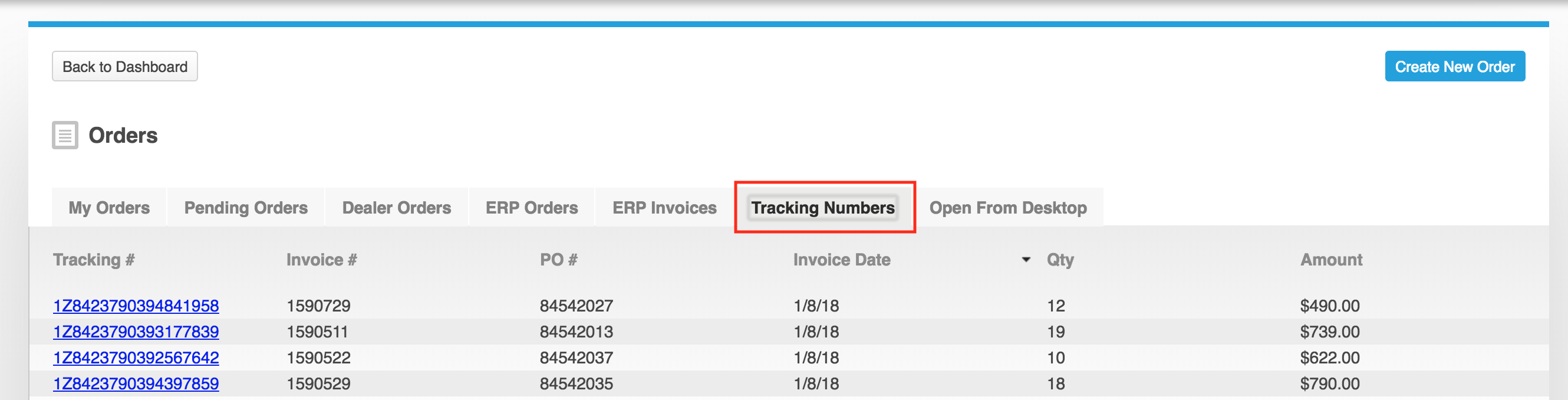Click tracking number 1Z8423790394397859

[x=136, y=384]
